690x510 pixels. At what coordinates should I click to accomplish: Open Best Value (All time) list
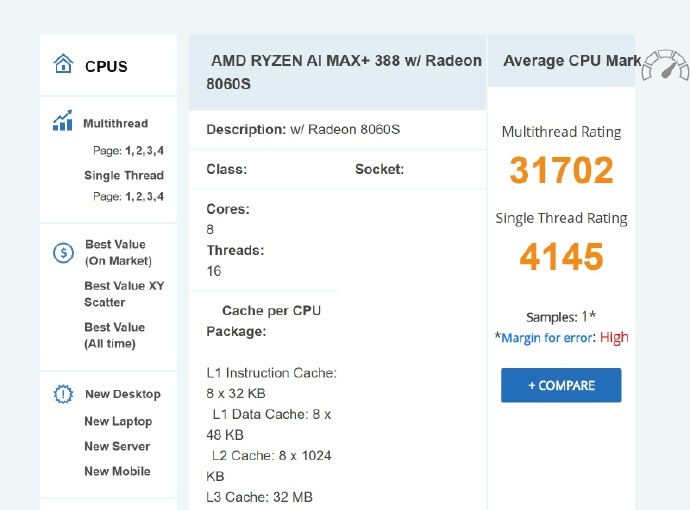pyautogui.click(x=115, y=336)
